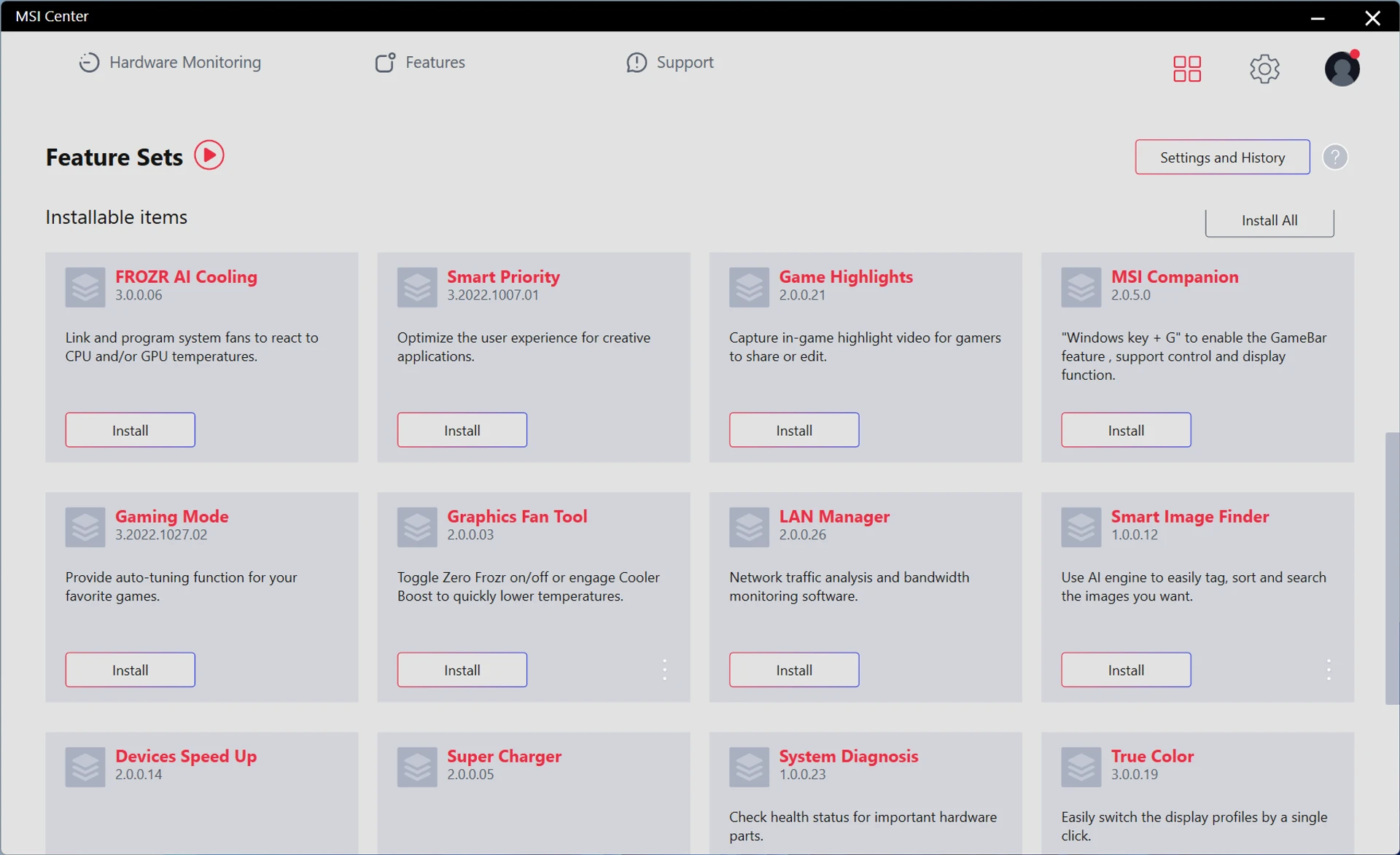Install MSI Companion

pyautogui.click(x=1126, y=430)
